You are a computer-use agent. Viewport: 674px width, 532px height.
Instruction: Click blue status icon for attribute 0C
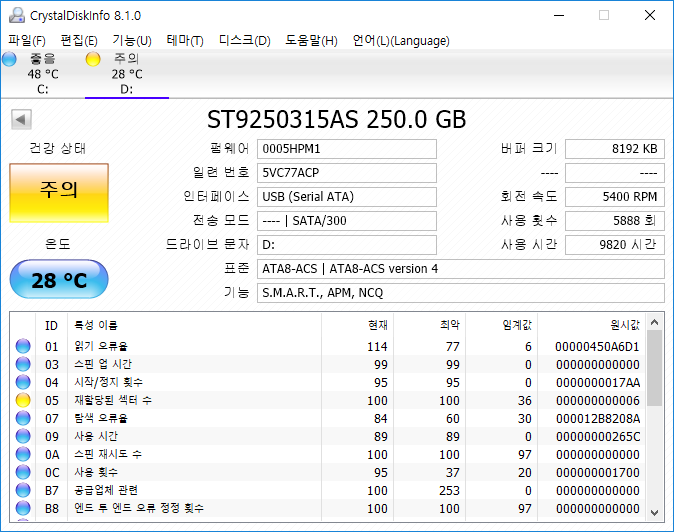point(23,472)
